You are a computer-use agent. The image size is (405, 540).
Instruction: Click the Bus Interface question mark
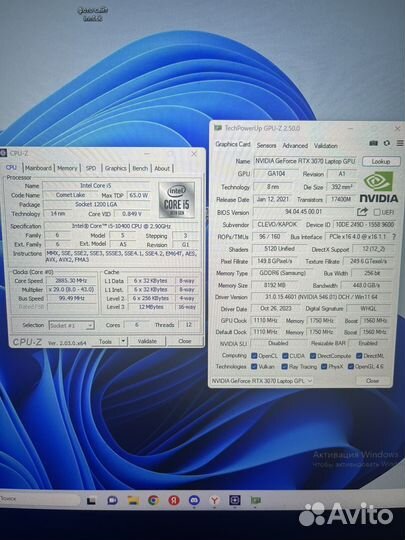(x=394, y=237)
